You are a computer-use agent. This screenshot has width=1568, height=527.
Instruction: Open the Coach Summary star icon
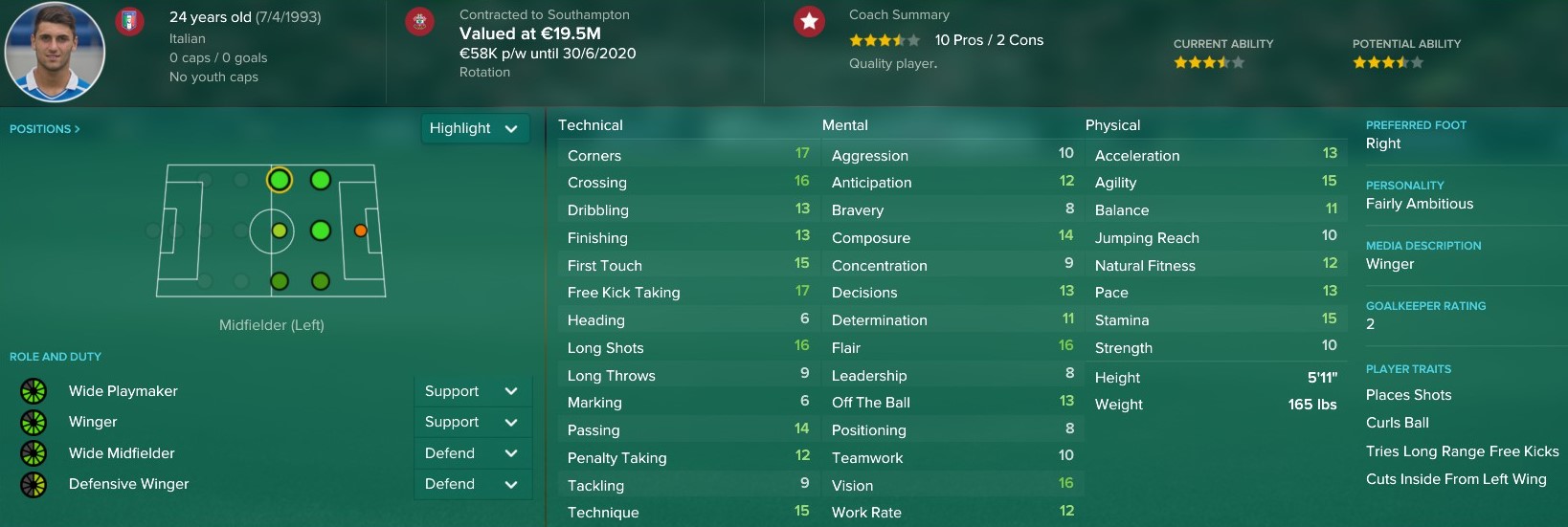[x=809, y=21]
